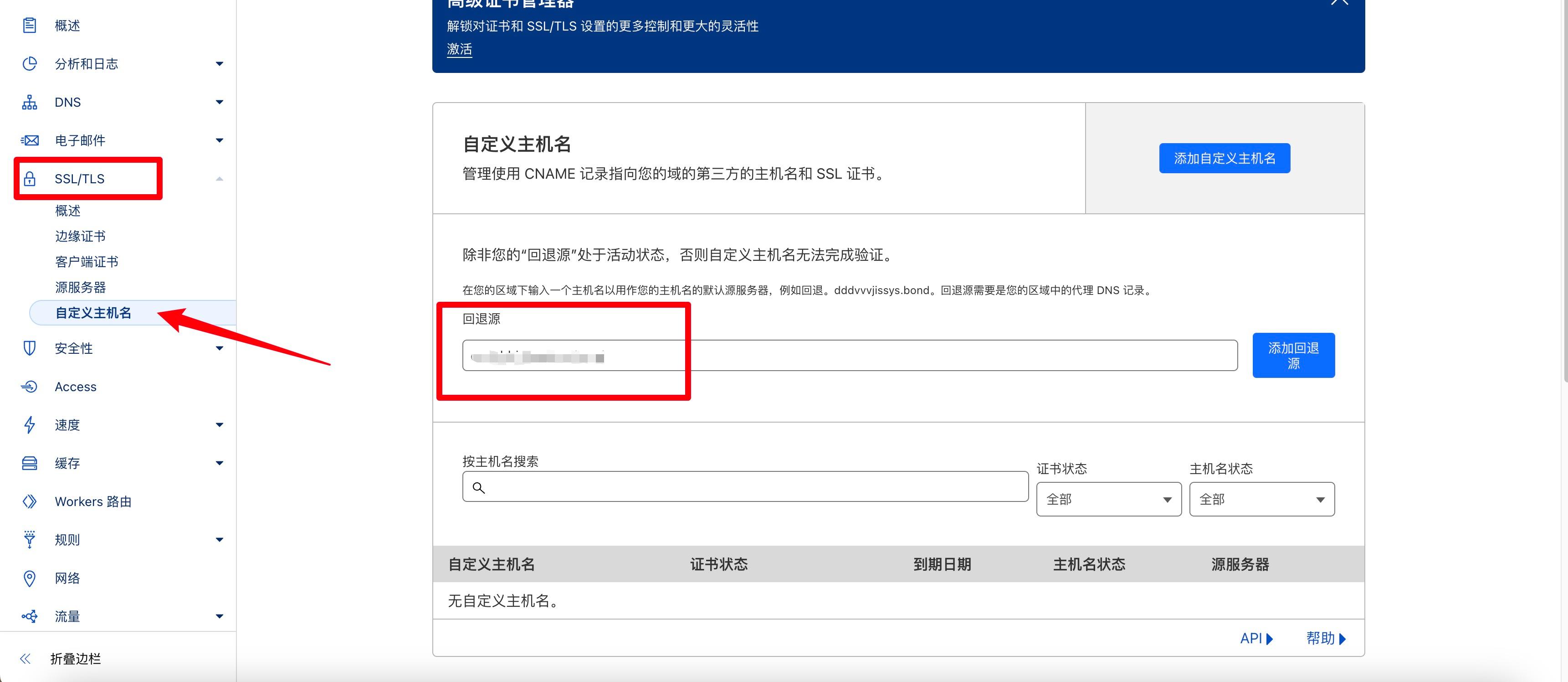Expand the 流量 menu arrow
Screen dimensions: 1568x682
click(x=219, y=616)
